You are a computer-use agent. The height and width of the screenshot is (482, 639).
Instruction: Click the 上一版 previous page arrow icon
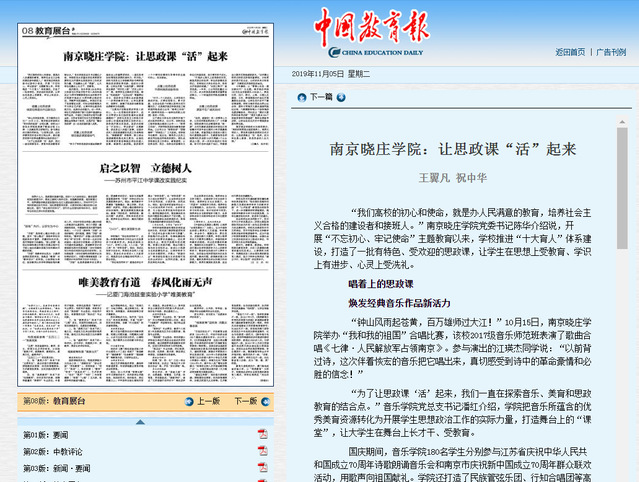coord(189,401)
